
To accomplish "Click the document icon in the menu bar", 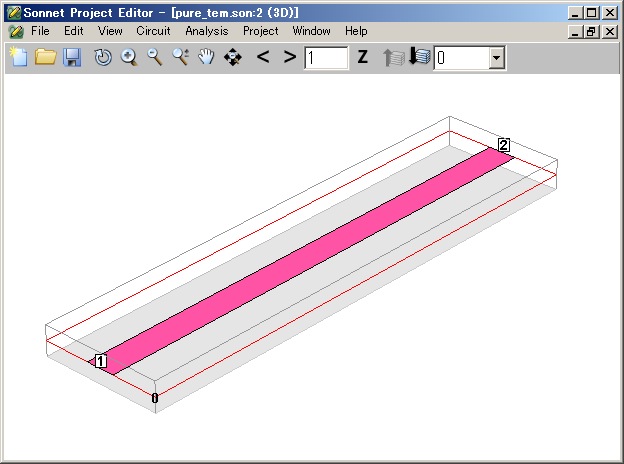I will point(16,31).
